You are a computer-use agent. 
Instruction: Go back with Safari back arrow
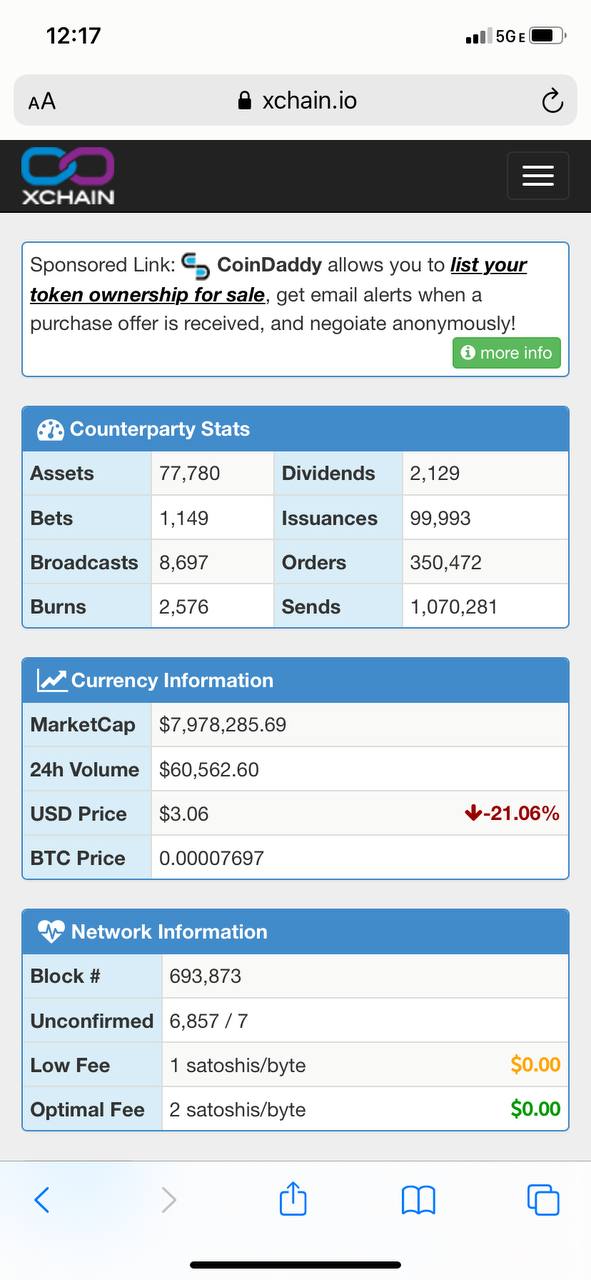(41, 1199)
